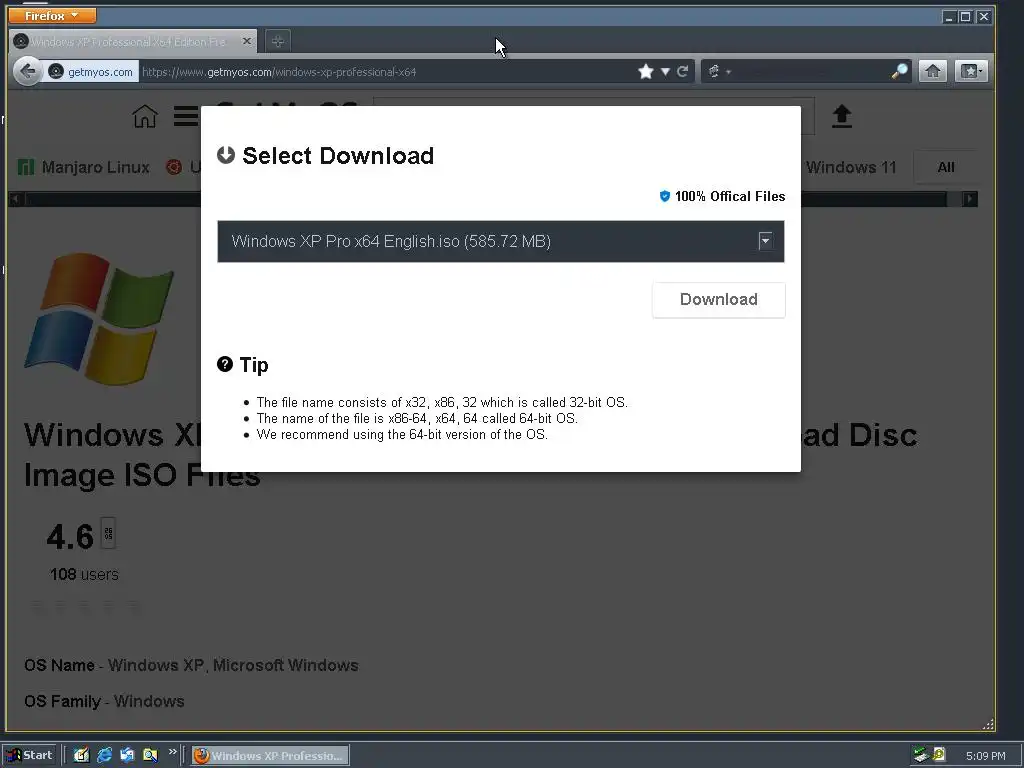
Task: Select the Windows XP Professional x64 Edition tab
Action: coord(133,41)
